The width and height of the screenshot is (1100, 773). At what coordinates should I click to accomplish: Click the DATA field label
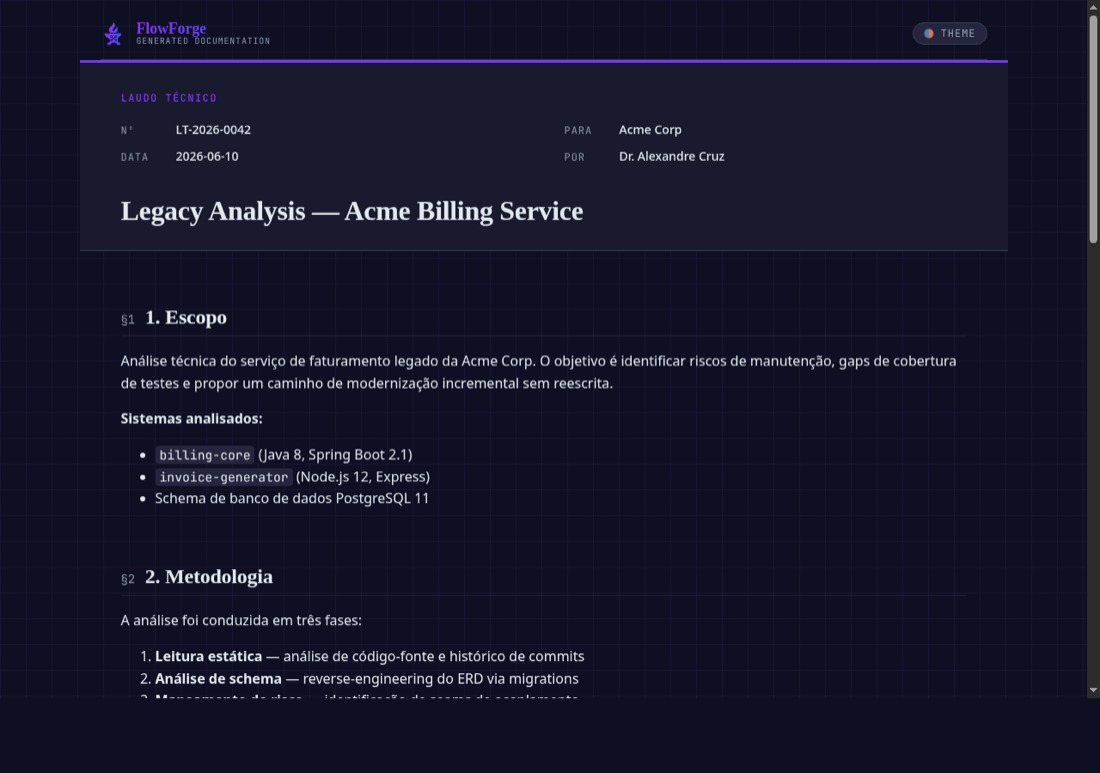135,157
